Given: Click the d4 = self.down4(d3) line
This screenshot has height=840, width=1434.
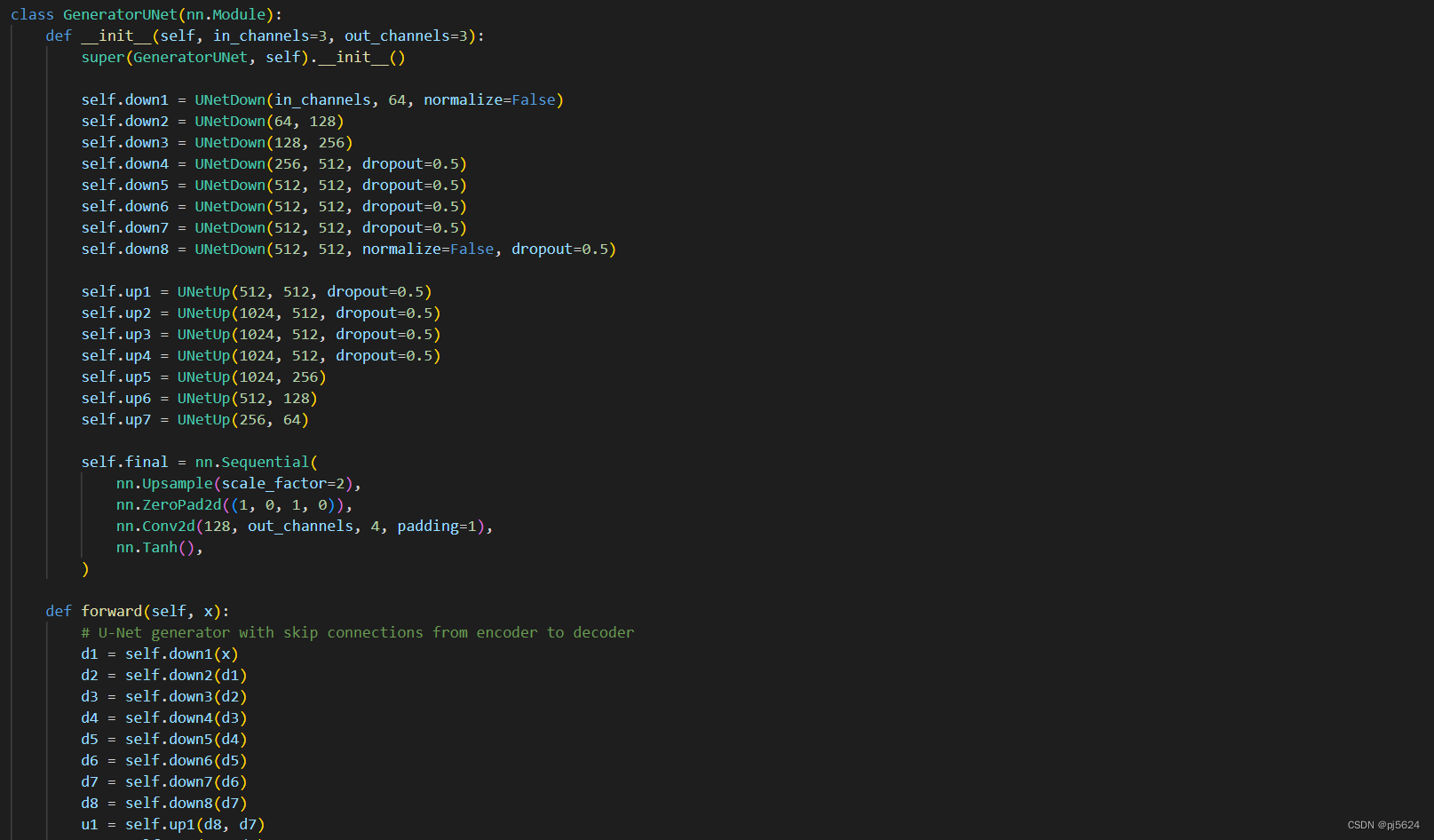Looking at the screenshot, I should (x=164, y=717).
